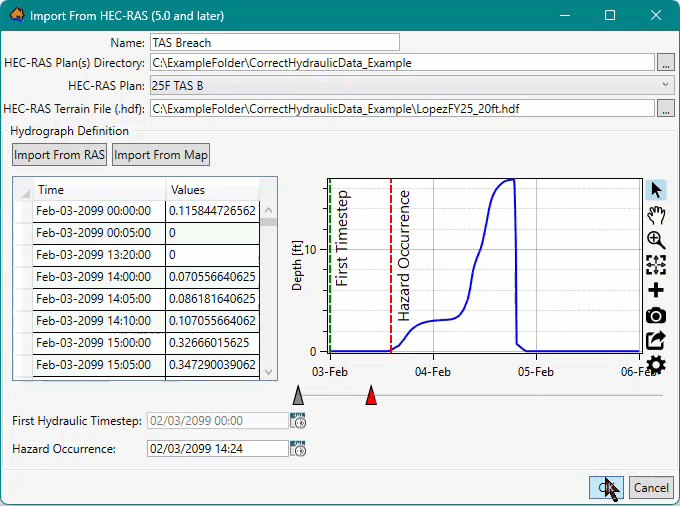Image resolution: width=680 pixels, height=506 pixels.
Task: Minimize the import dialog window
Action: [565, 15]
